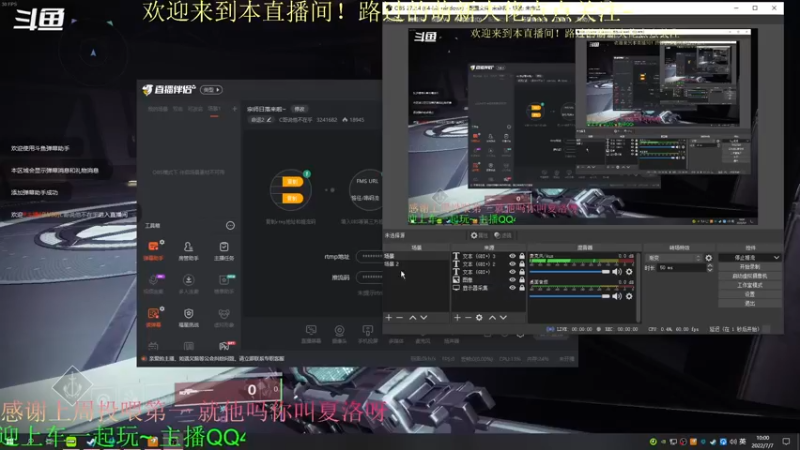Toggle visibility of 文本 (GDI+) 3 source

512,256
